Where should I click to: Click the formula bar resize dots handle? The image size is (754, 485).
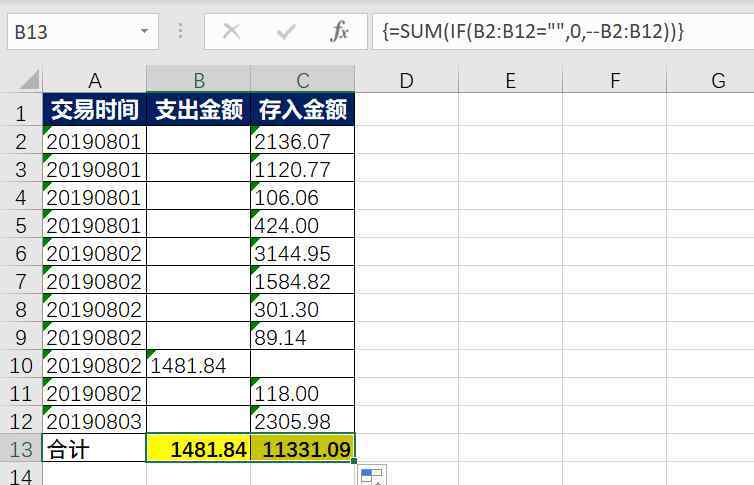[181, 32]
